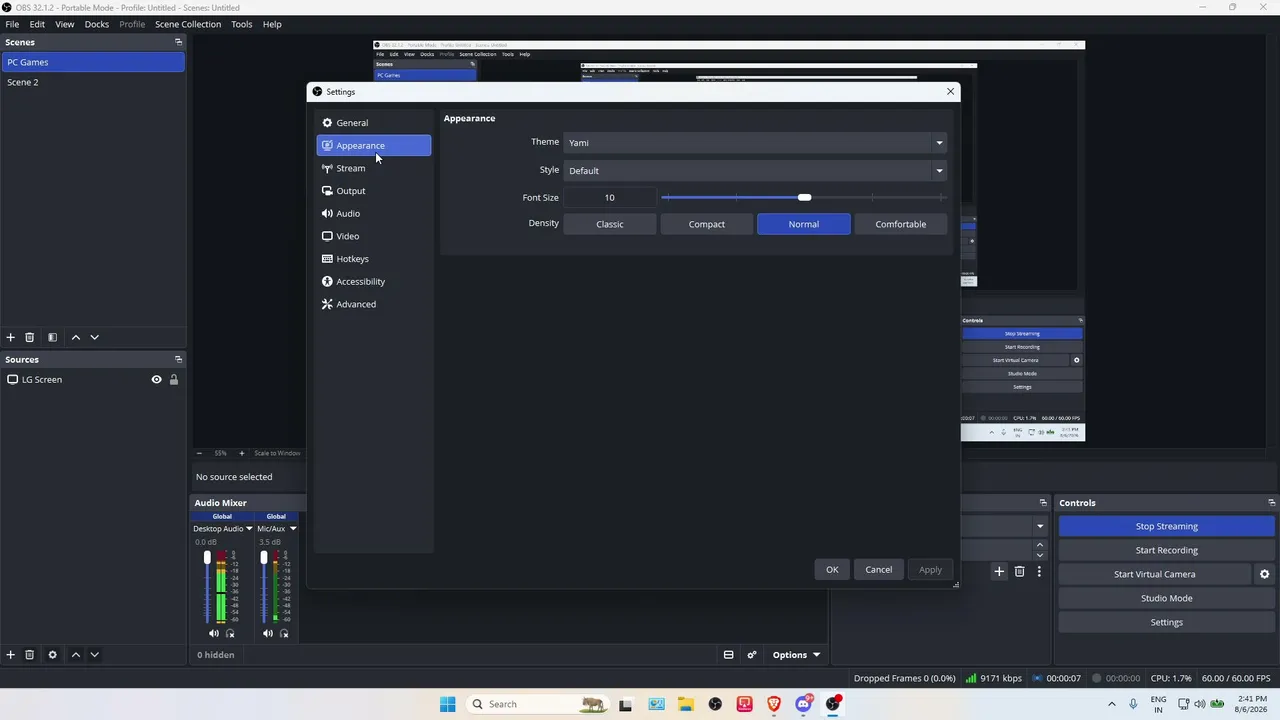Click Cancel in Settings dialog
Viewport: 1280px width, 720px height.
879,570
